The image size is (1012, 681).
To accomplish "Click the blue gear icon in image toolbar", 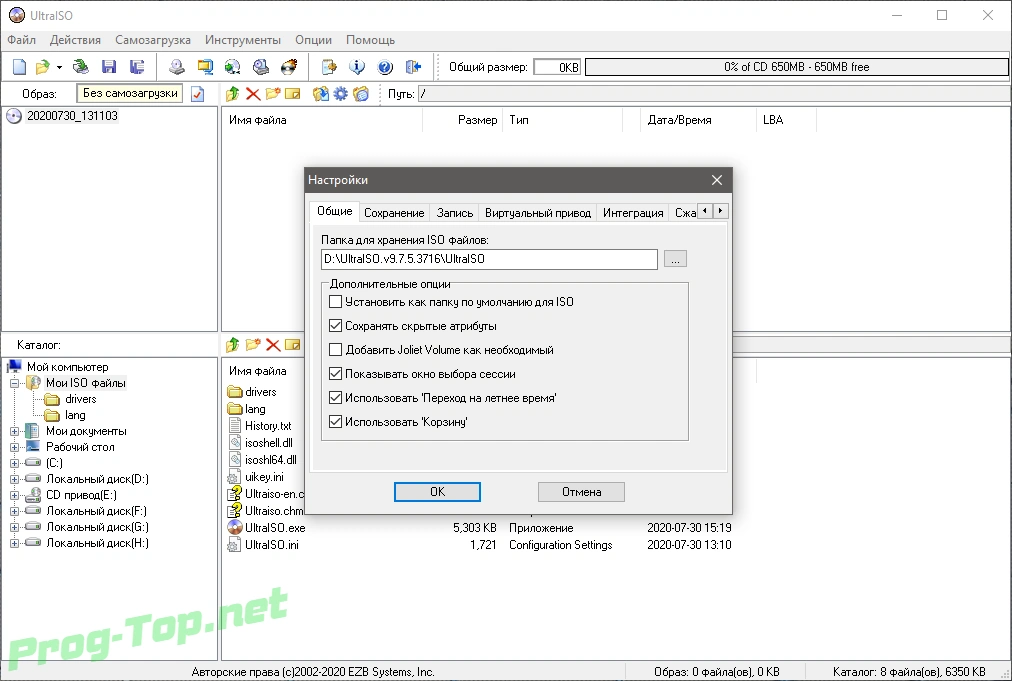I will 340,94.
